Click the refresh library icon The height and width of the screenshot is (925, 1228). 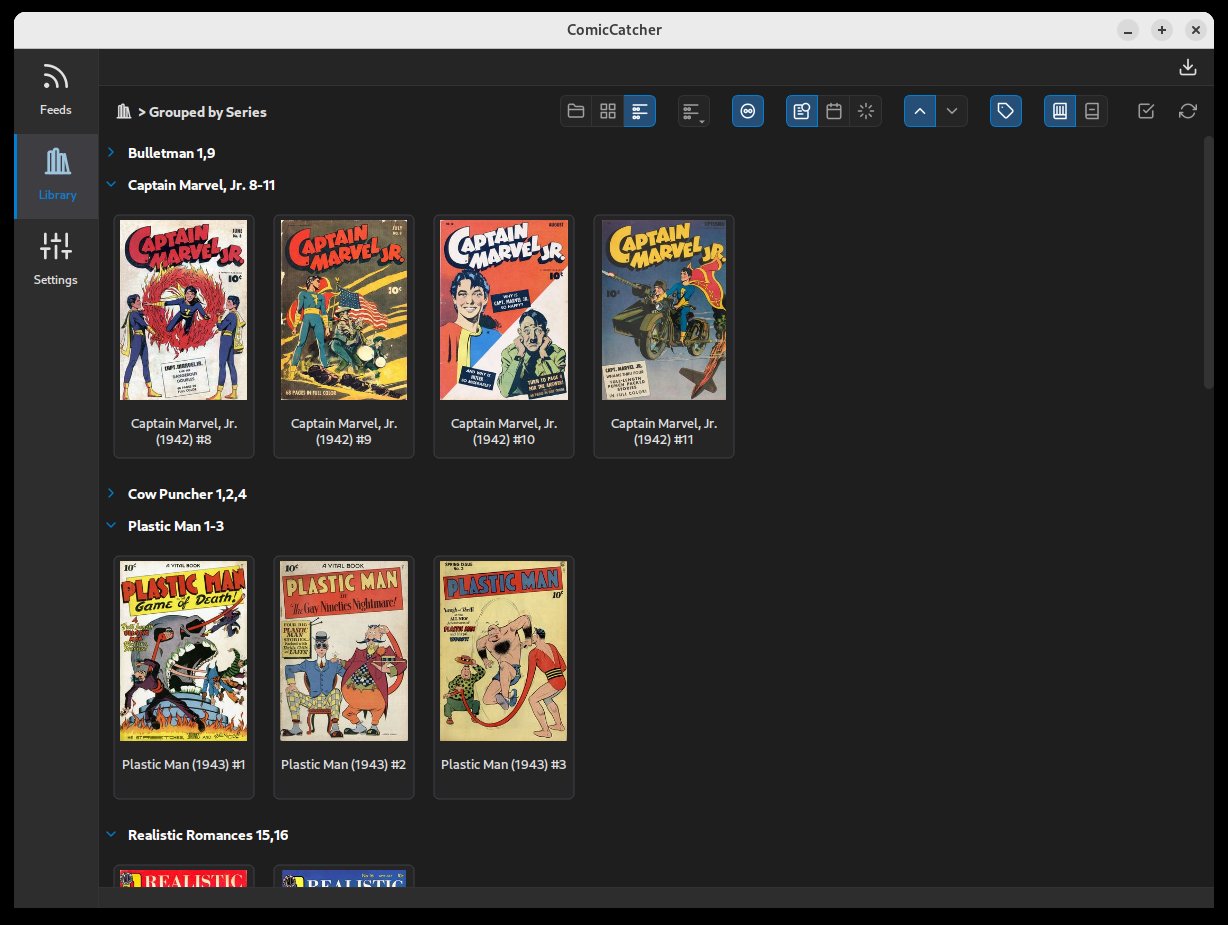[1187, 111]
